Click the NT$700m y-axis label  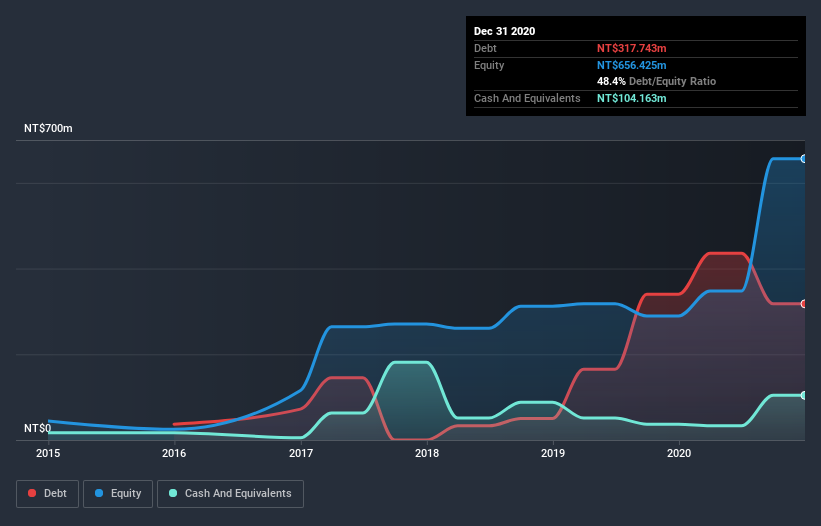click(48, 128)
